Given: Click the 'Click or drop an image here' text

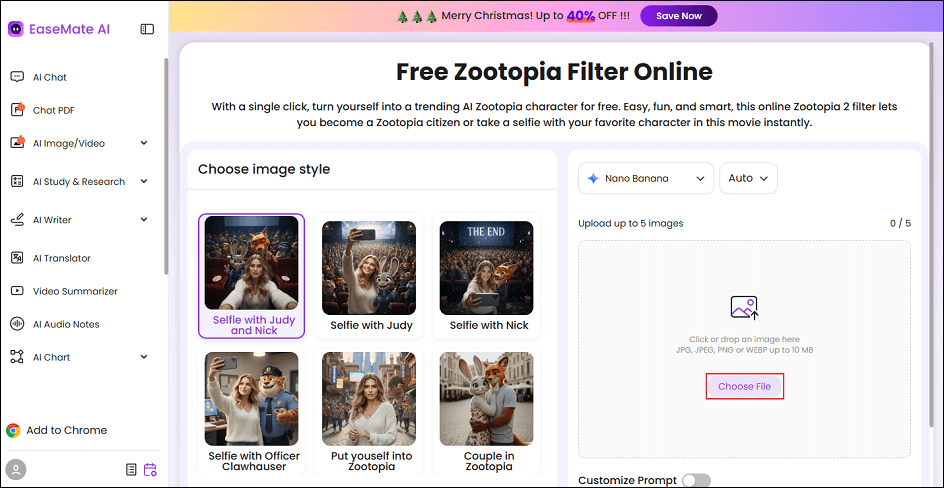Looking at the screenshot, I should click(744, 339).
